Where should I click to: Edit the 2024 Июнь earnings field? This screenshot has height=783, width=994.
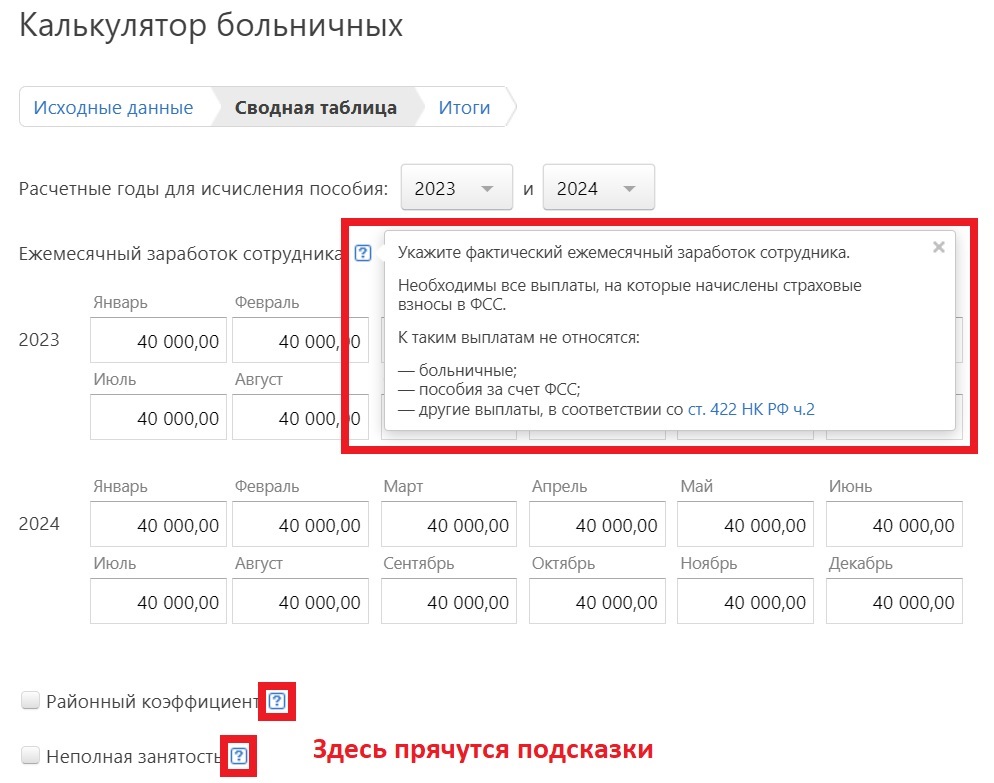coord(894,524)
